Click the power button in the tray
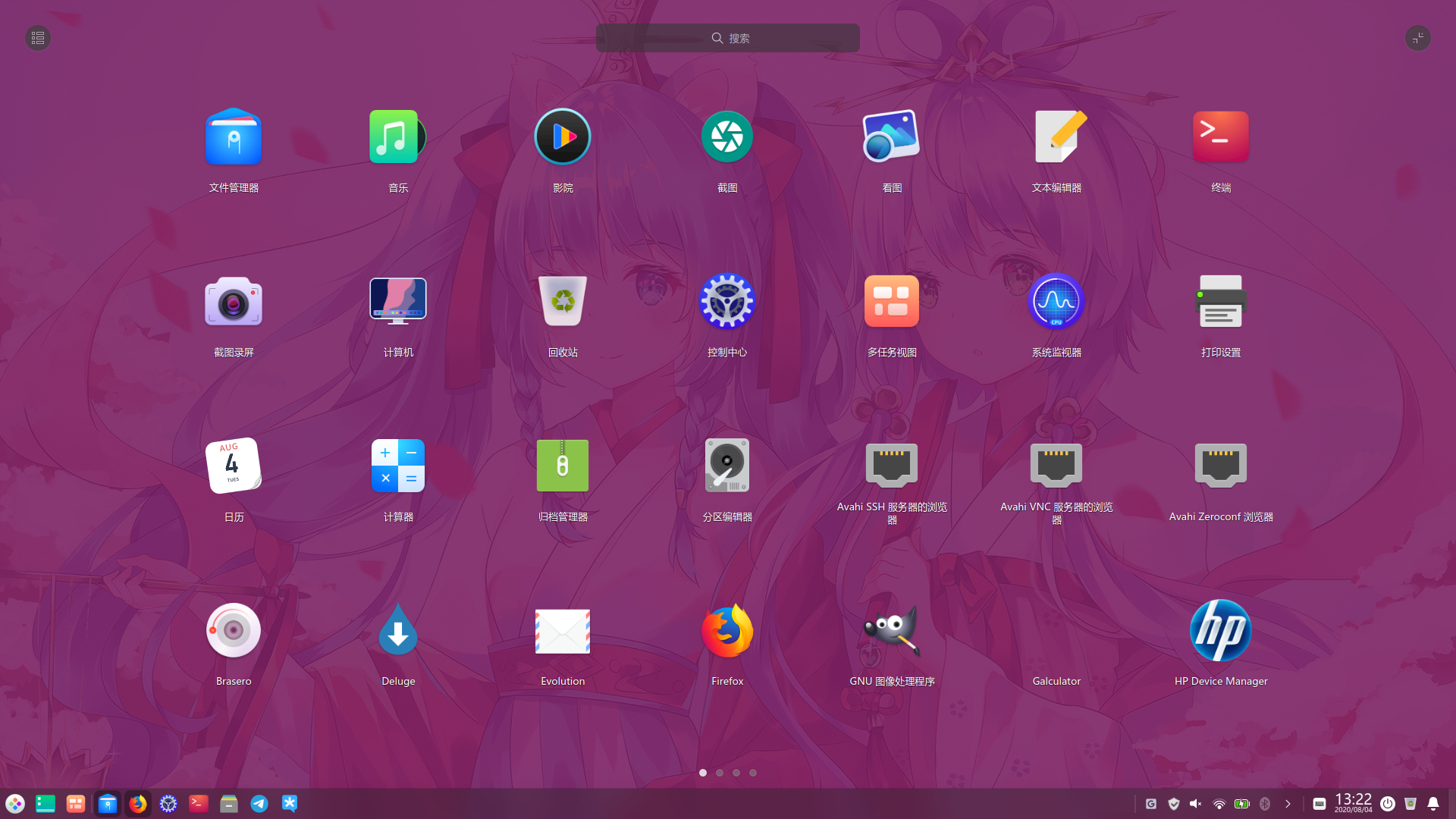 point(1388,804)
